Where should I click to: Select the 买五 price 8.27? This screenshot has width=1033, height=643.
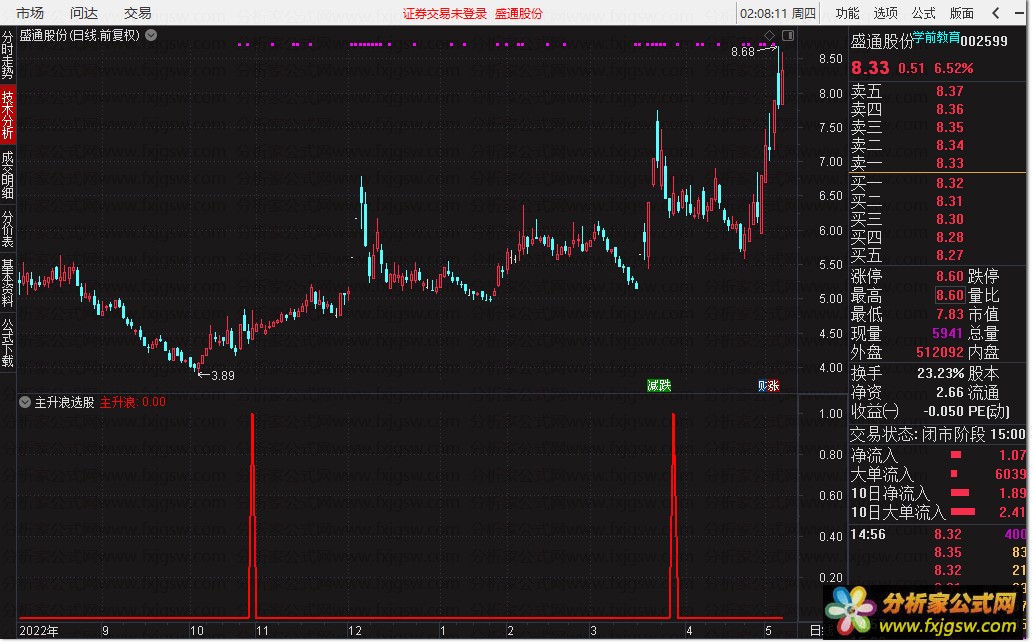[x=950, y=255]
